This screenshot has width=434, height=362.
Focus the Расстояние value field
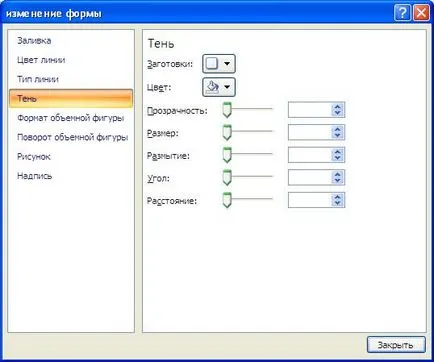click(310, 200)
